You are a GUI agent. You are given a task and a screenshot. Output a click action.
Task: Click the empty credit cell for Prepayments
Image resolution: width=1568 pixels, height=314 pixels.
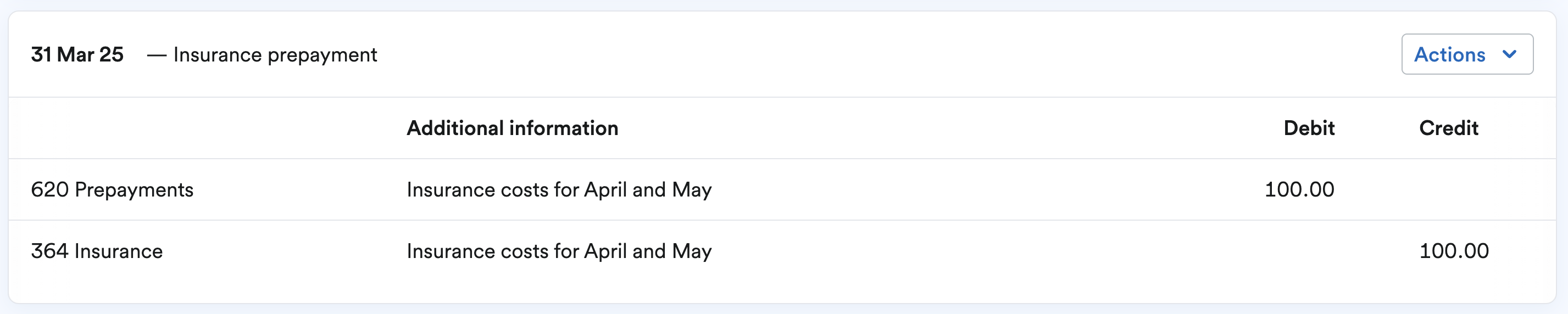1454,190
